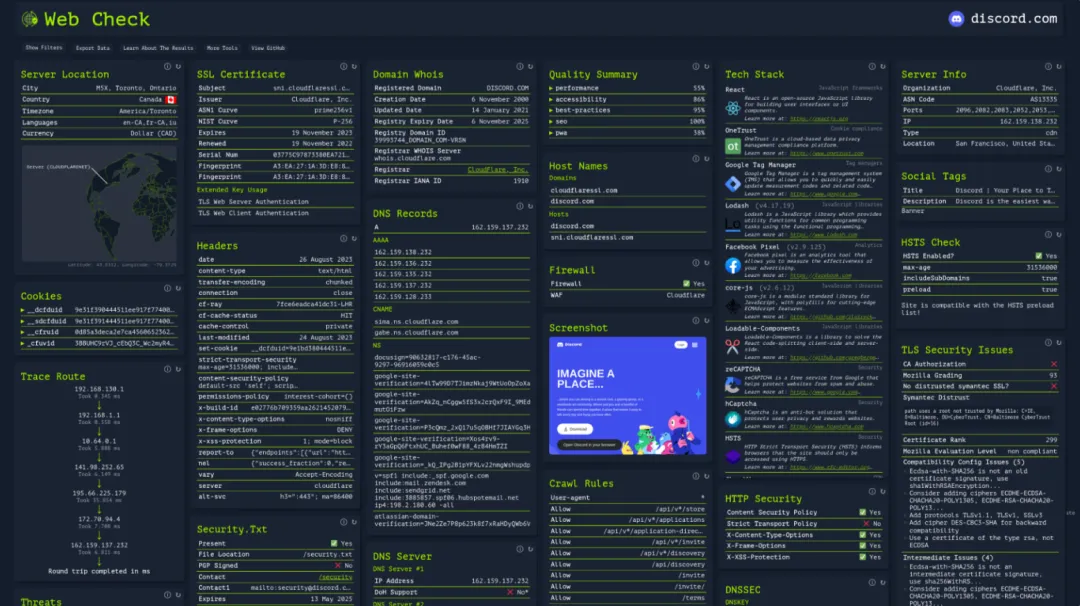Image resolution: width=1080 pixels, height=606 pixels.
Task: Open the Show Filters option
Action: (44, 48)
